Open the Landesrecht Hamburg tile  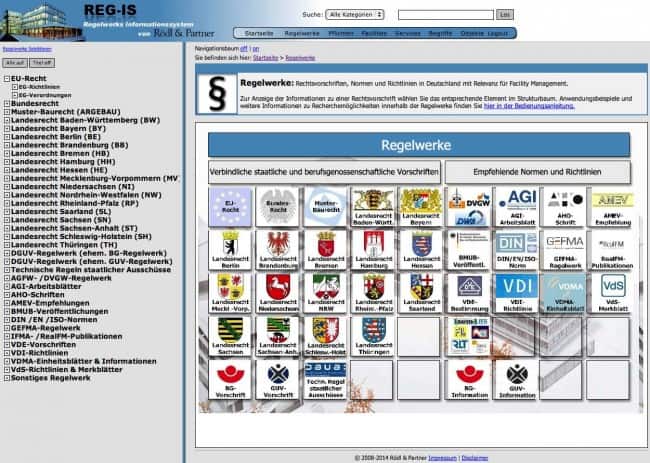coord(373,250)
